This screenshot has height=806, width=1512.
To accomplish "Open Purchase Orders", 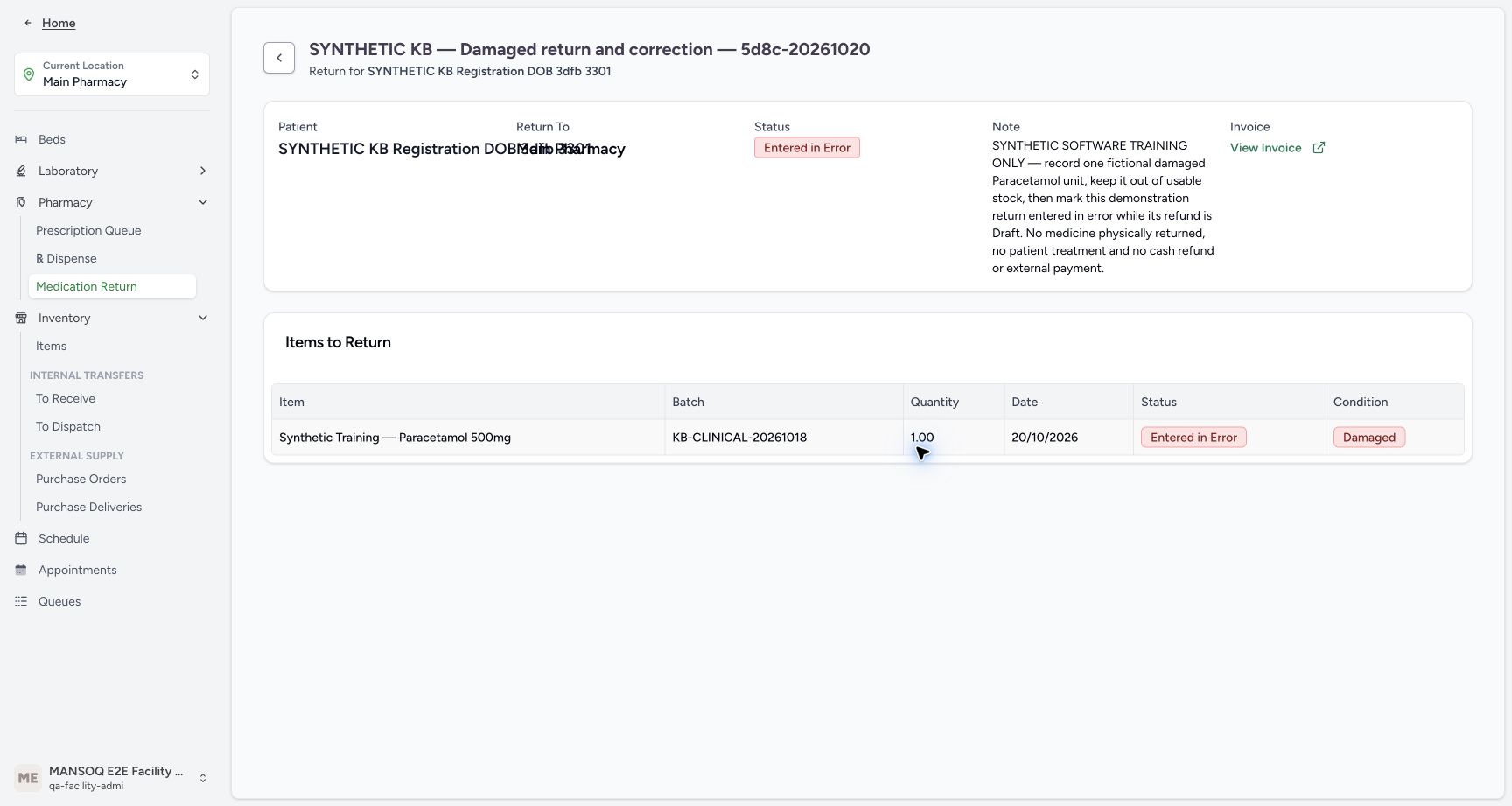I will coord(80,479).
